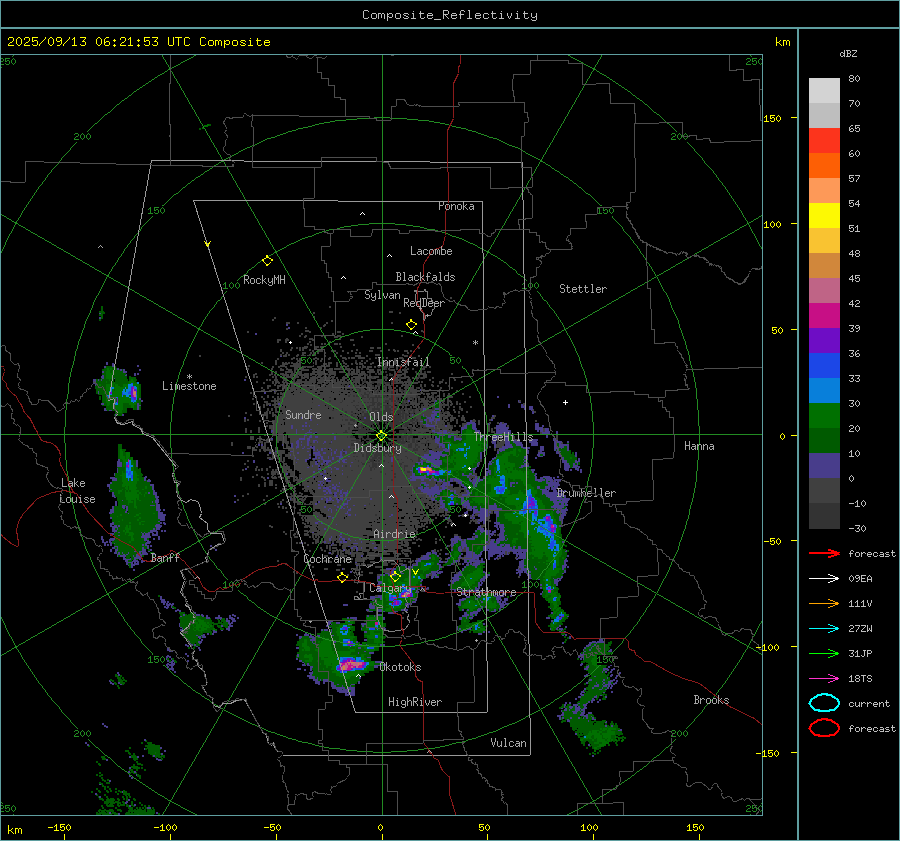
Task: Click the 'Brooks' city label
Action: click(x=711, y=700)
